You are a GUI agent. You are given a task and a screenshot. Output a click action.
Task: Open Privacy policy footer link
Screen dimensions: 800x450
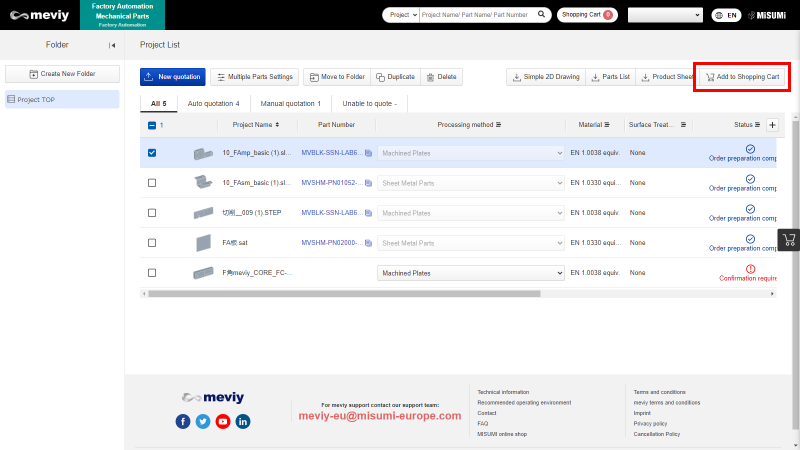tap(651, 423)
